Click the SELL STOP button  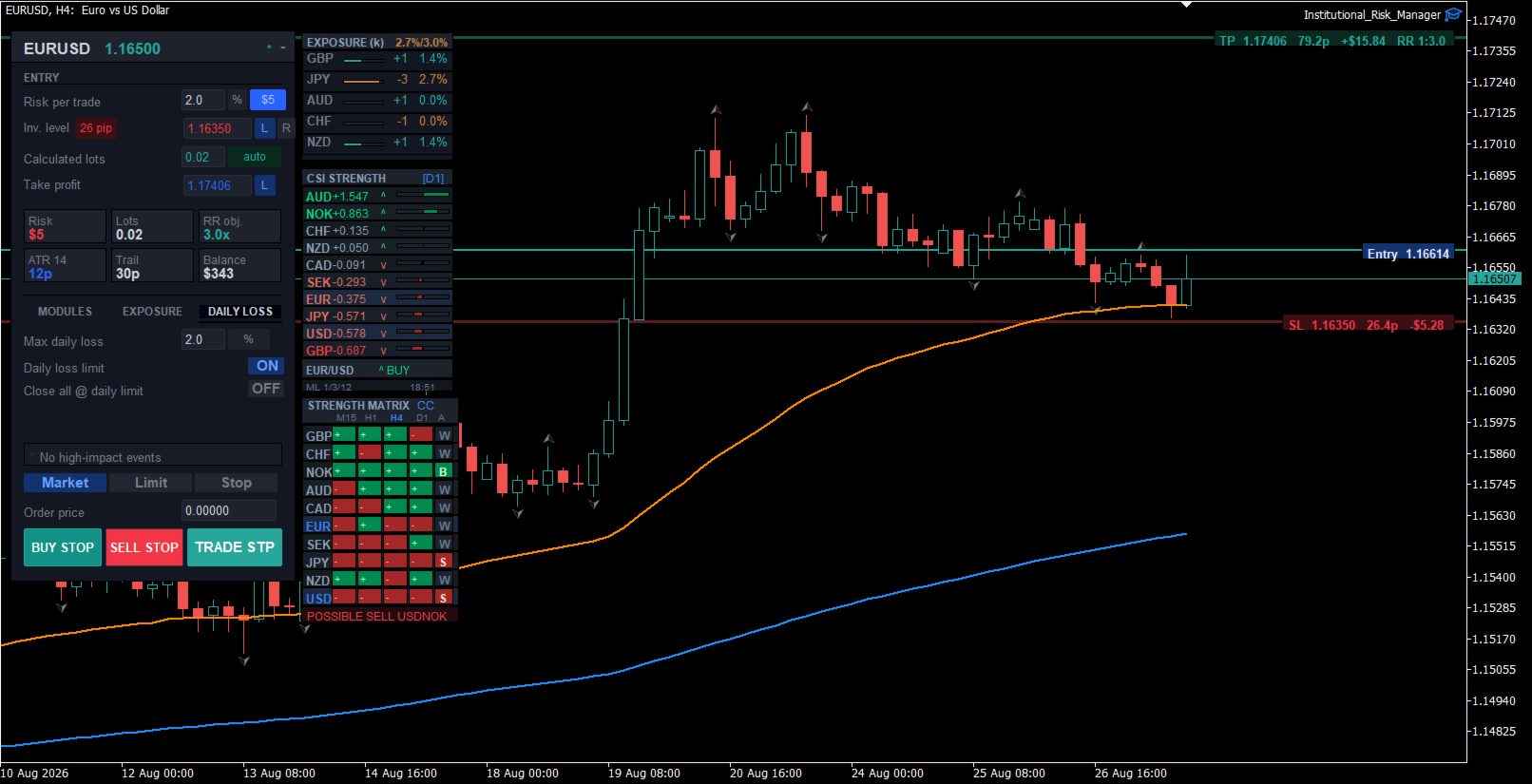pyautogui.click(x=144, y=547)
